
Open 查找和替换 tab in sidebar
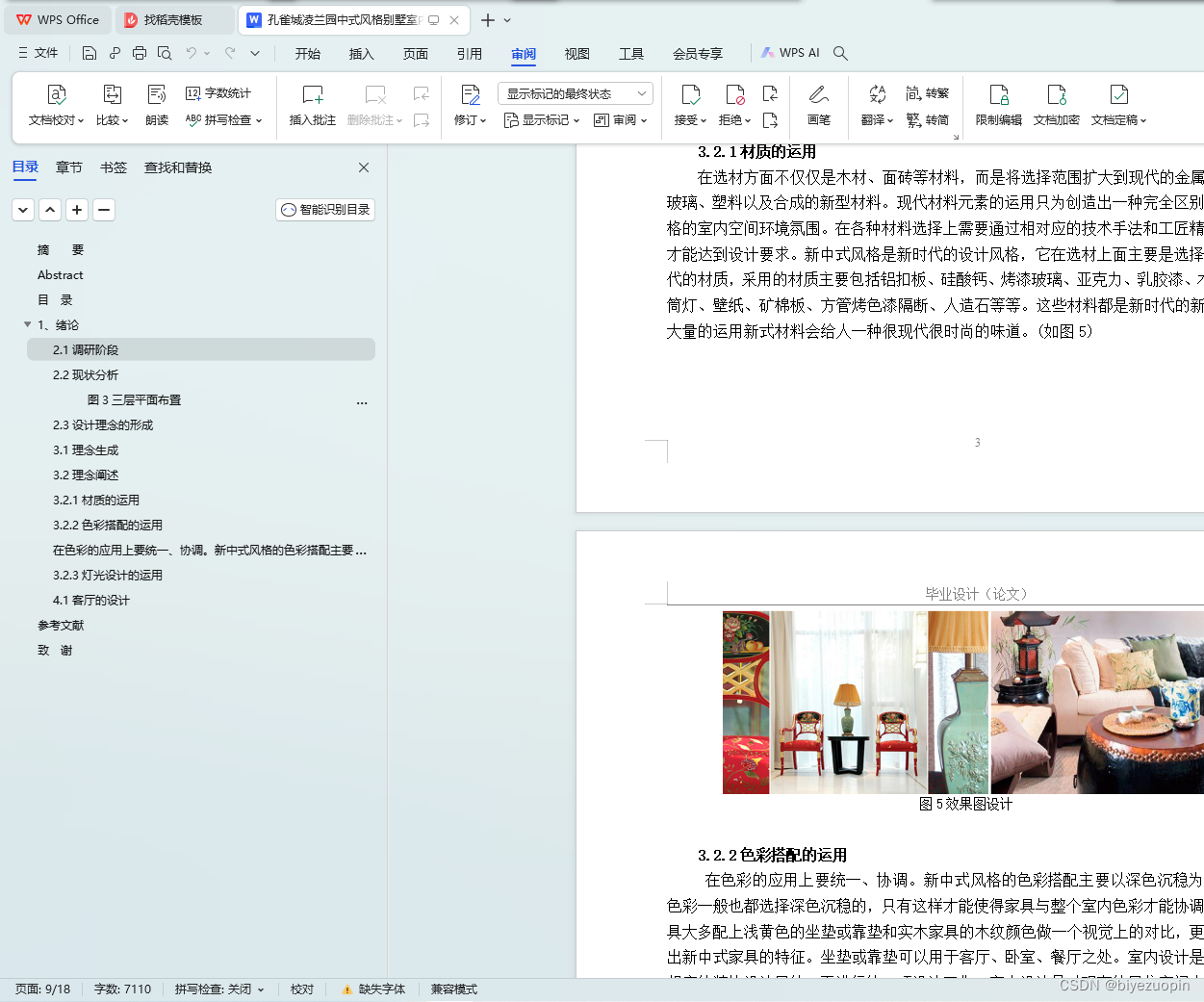click(178, 167)
